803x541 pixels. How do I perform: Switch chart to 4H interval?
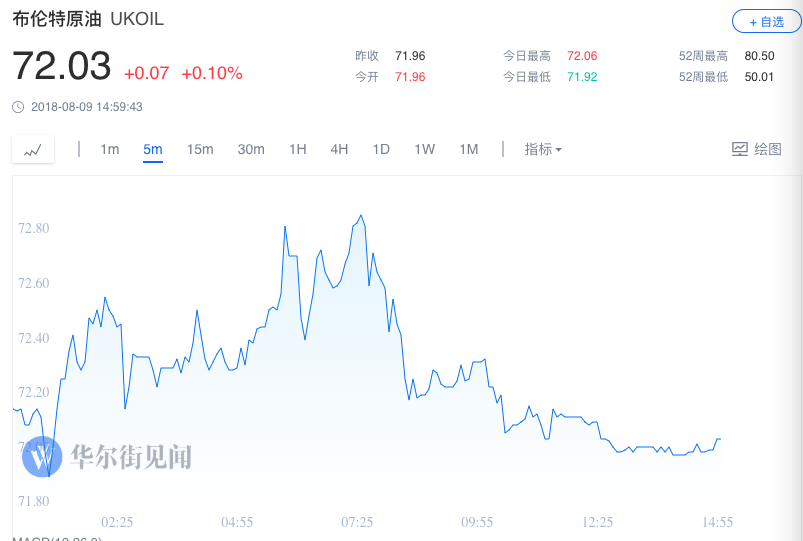click(339, 149)
